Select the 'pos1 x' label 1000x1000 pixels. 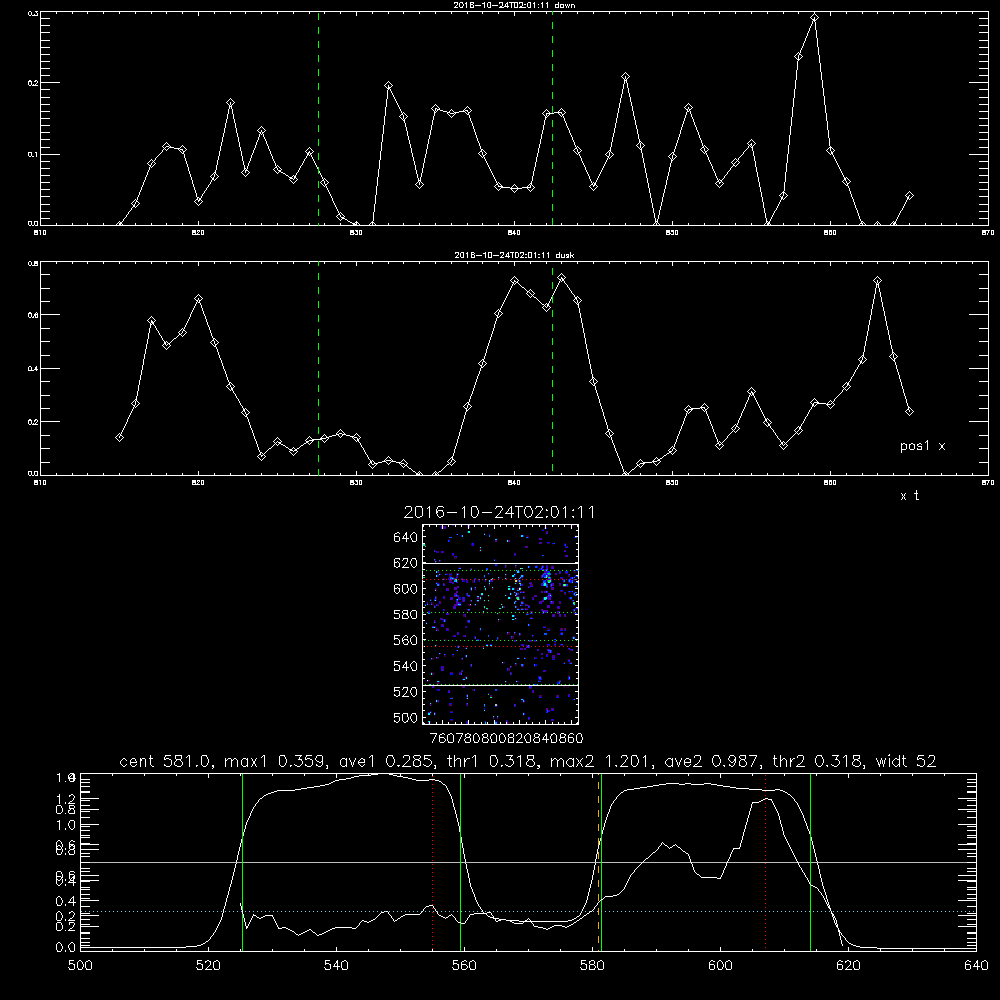coord(922,446)
